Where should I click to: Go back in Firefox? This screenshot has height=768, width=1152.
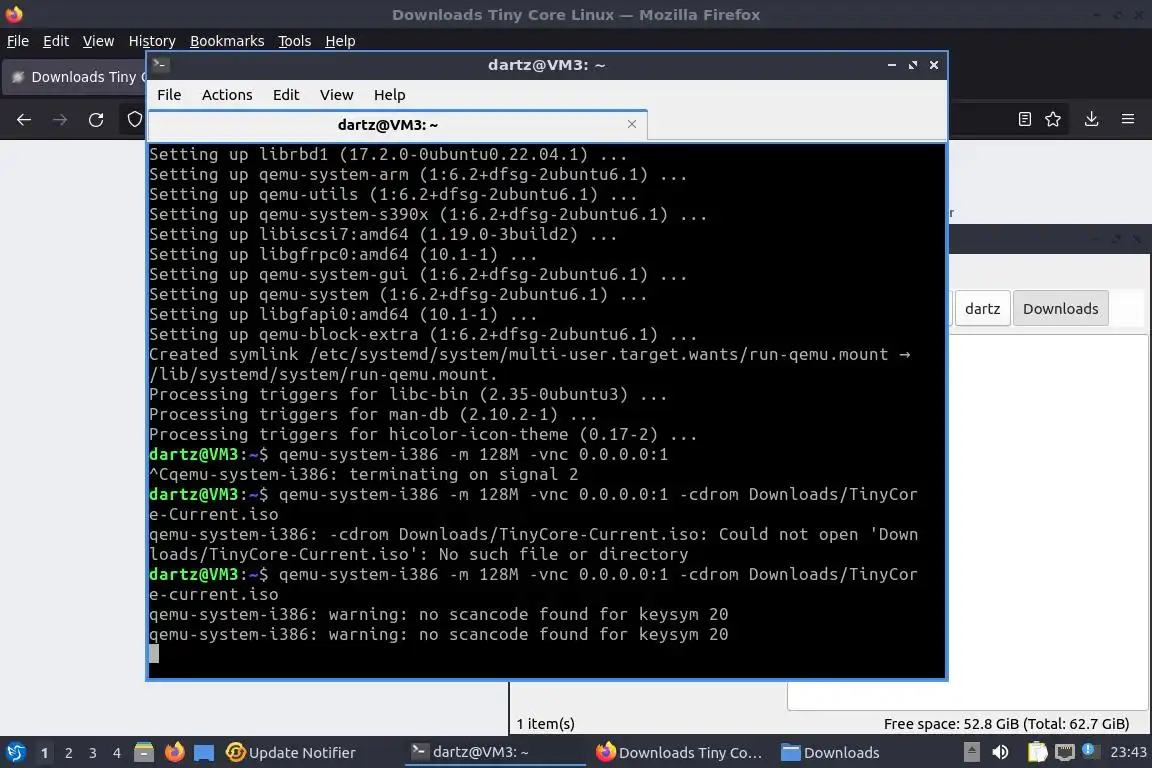click(24, 119)
